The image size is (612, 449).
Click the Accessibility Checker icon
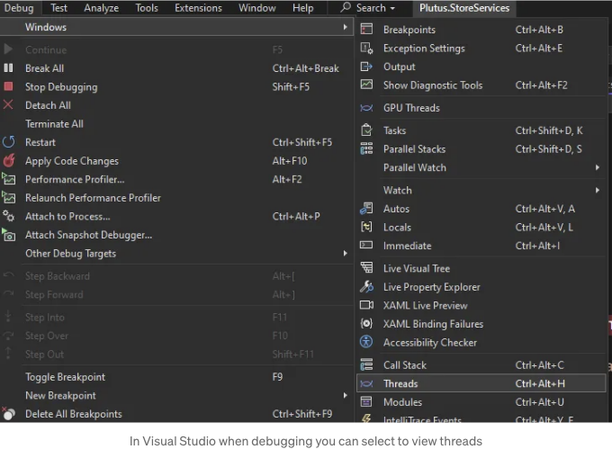366,342
